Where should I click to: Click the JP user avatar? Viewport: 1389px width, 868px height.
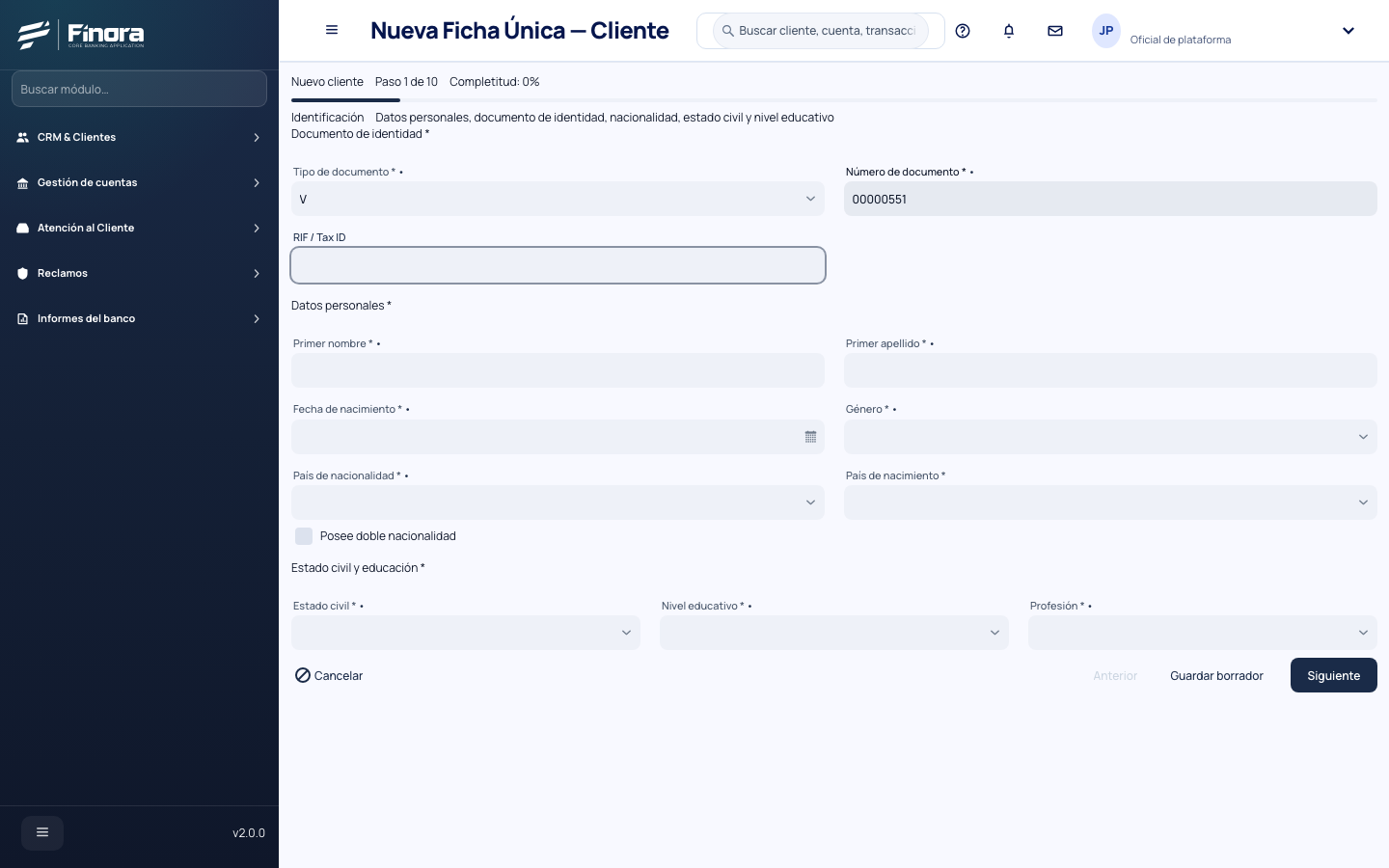[x=1106, y=31]
